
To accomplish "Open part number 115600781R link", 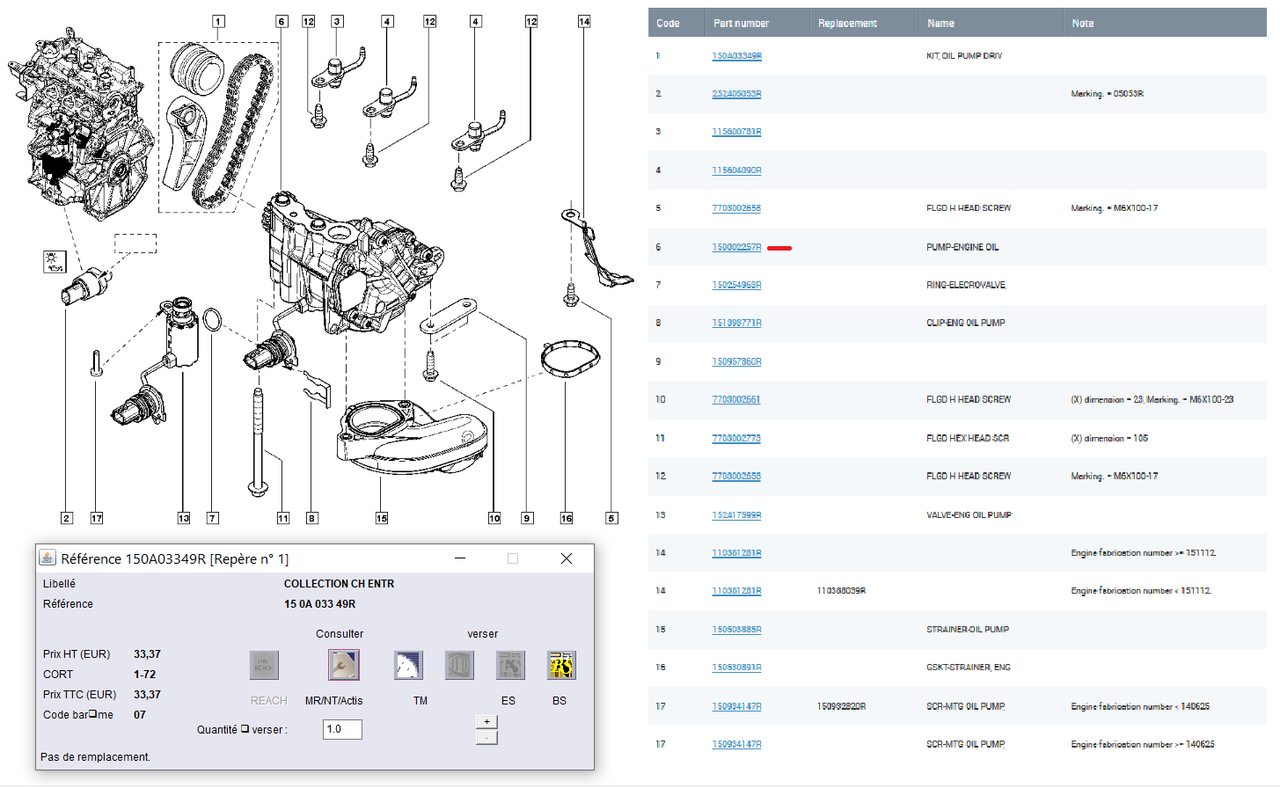I will click(x=737, y=132).
